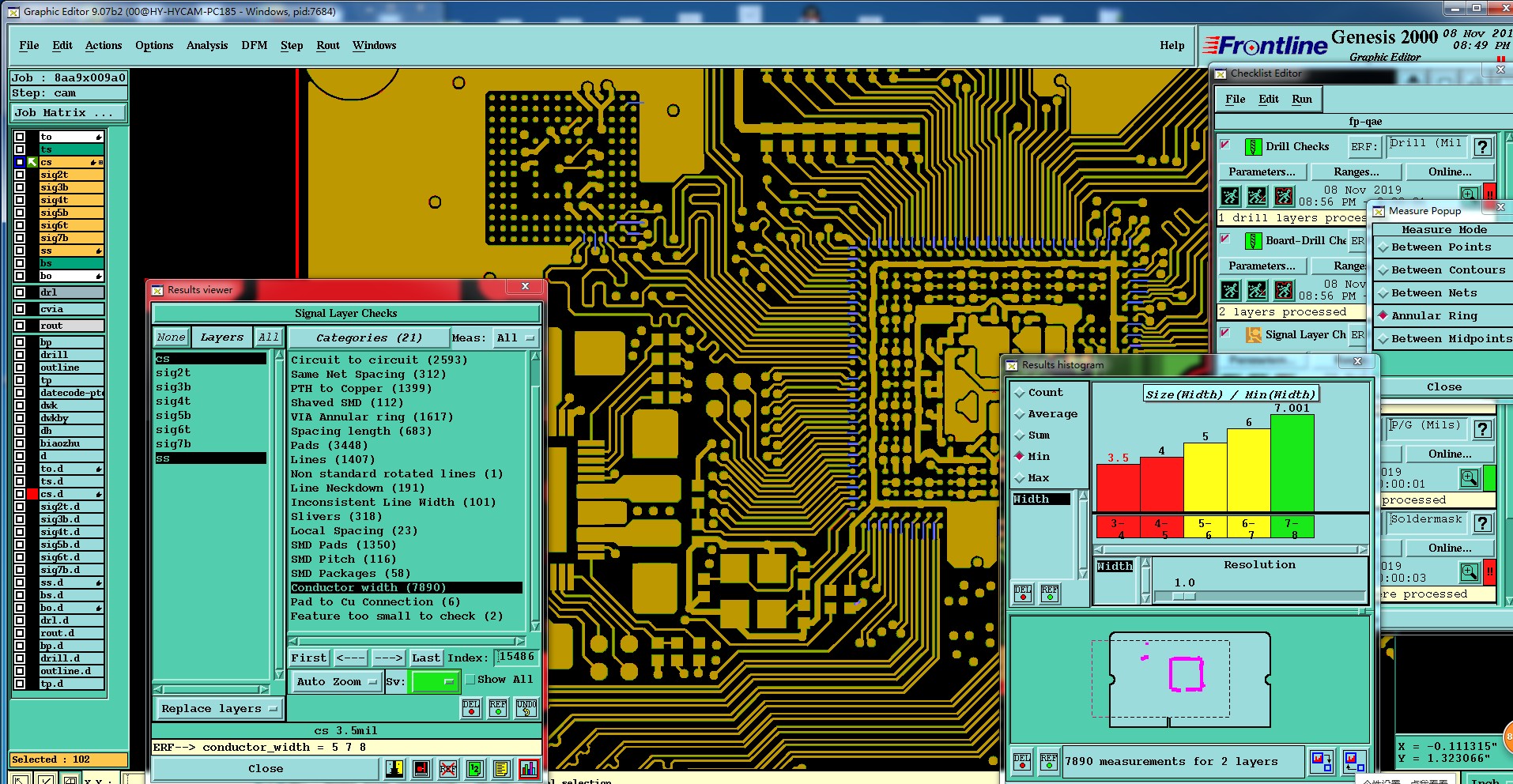Image resolution: width=1513 pixels, height=784 pixels.
Task: Open help for the Soldermask check
Action: coord(1483,522)
